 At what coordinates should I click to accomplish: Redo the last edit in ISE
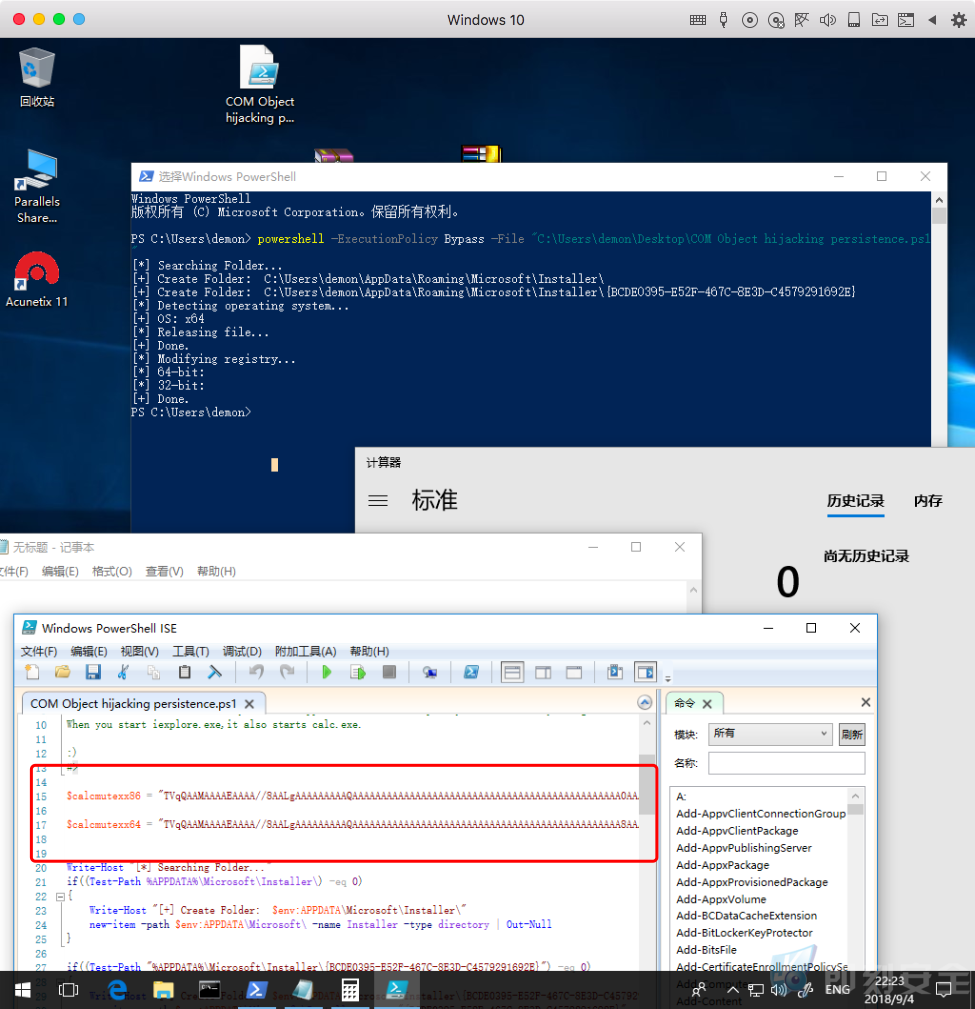[287, 672]
